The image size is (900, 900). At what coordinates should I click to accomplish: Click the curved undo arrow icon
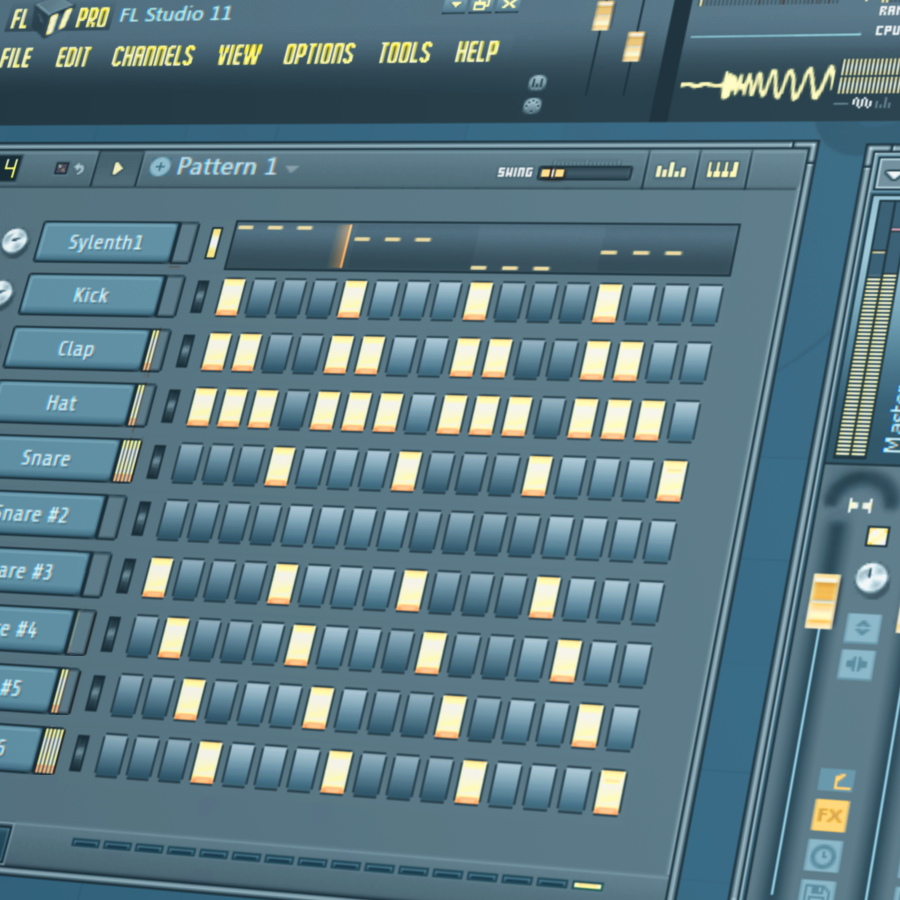(x=80, y=169)
